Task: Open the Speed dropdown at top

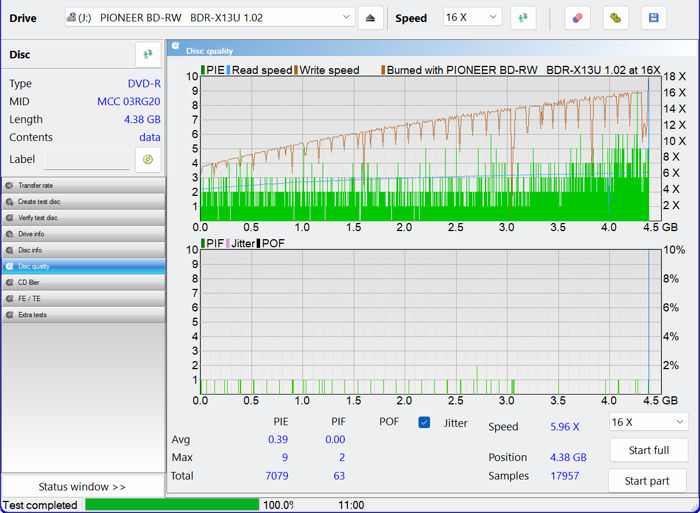Action: (472, 18)
